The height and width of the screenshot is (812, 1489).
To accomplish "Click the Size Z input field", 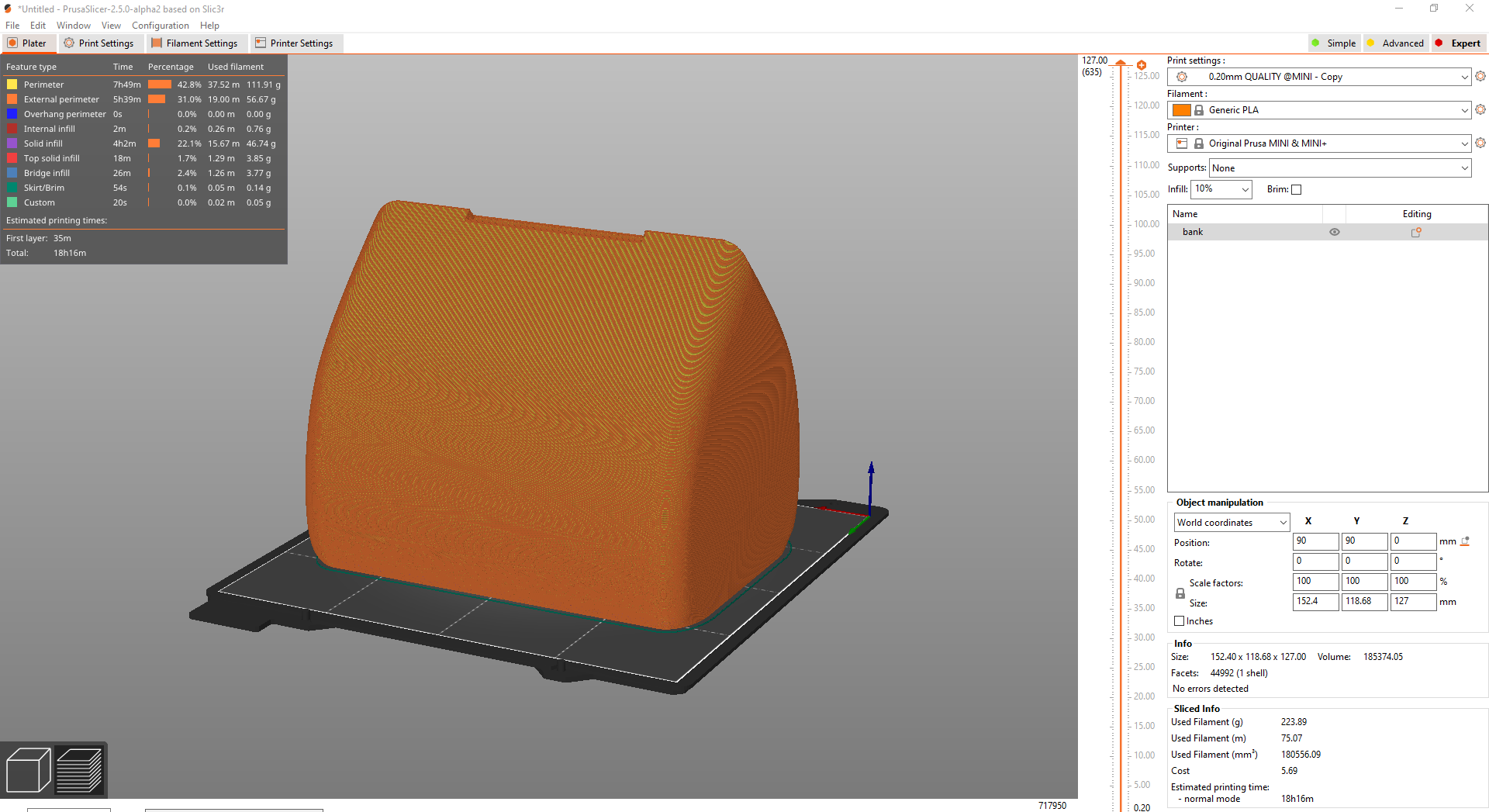I will tap(1413, 602).
